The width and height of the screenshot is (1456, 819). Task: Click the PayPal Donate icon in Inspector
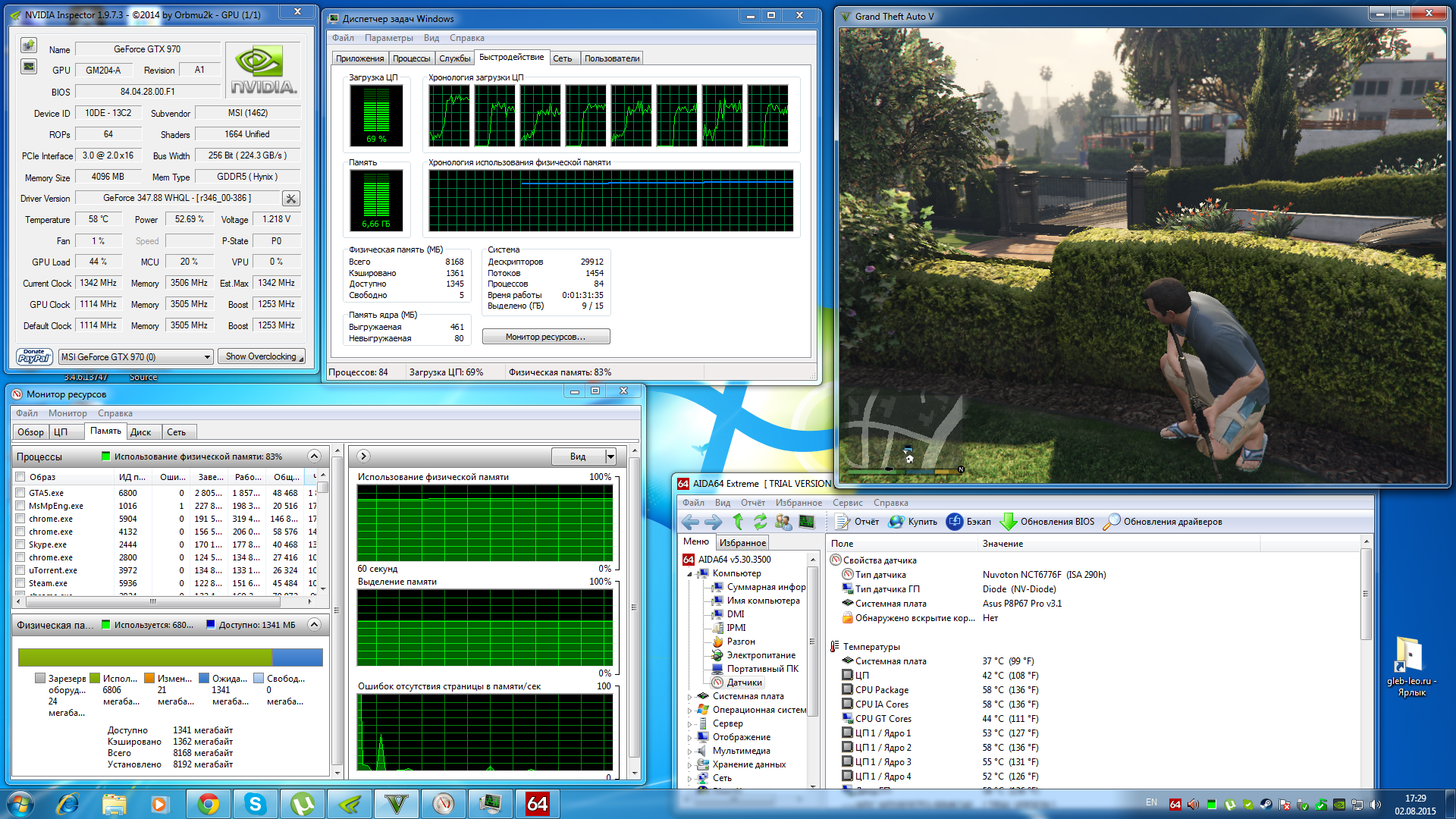click(34, 356)
